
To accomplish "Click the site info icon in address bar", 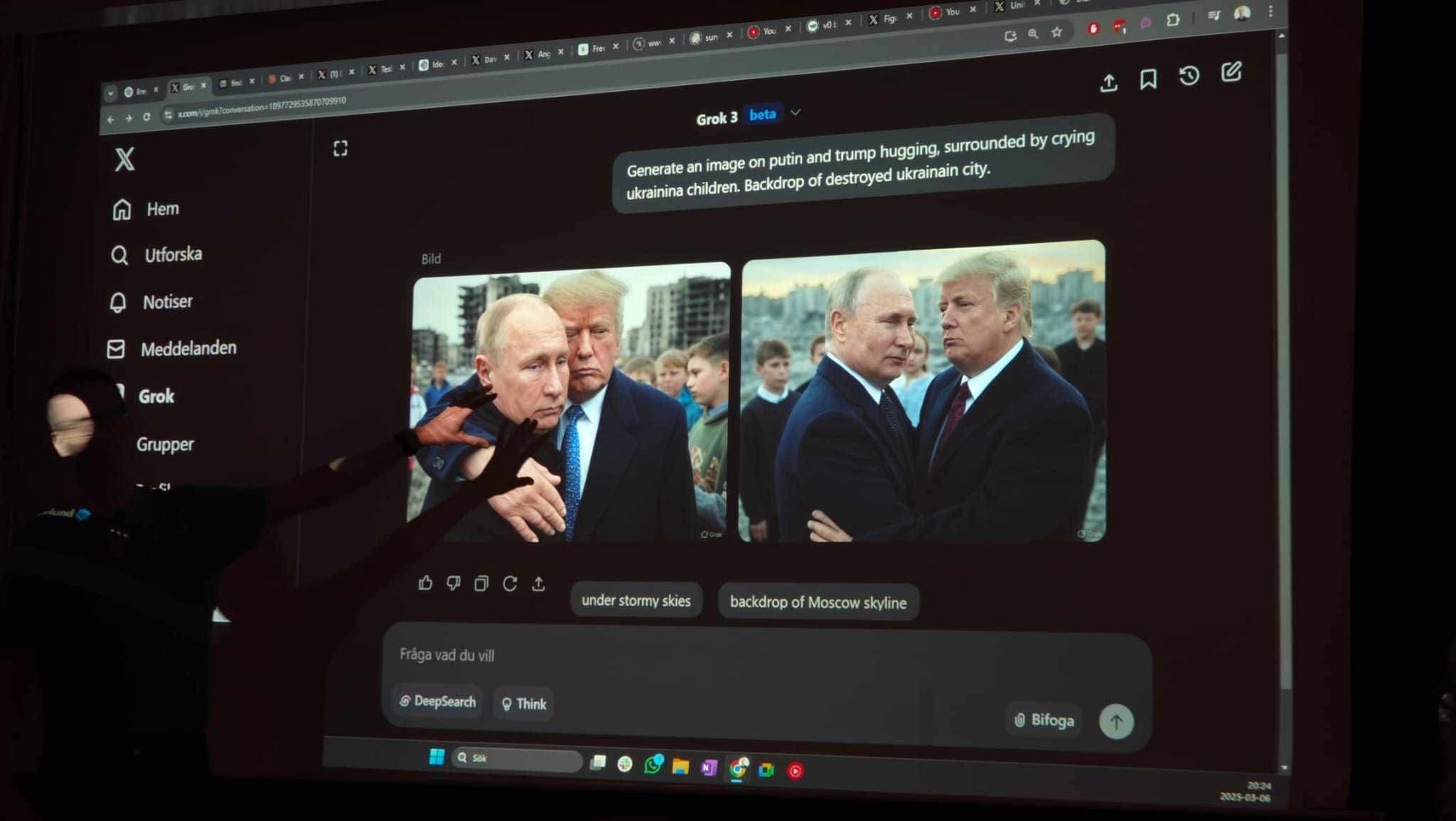I will click(x=168, y=115).
